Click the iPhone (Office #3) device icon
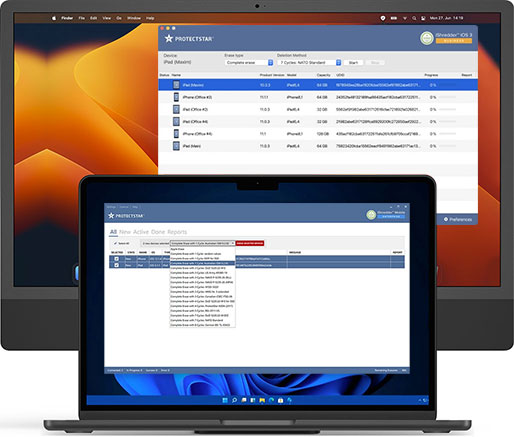 (x=176, y=97)
